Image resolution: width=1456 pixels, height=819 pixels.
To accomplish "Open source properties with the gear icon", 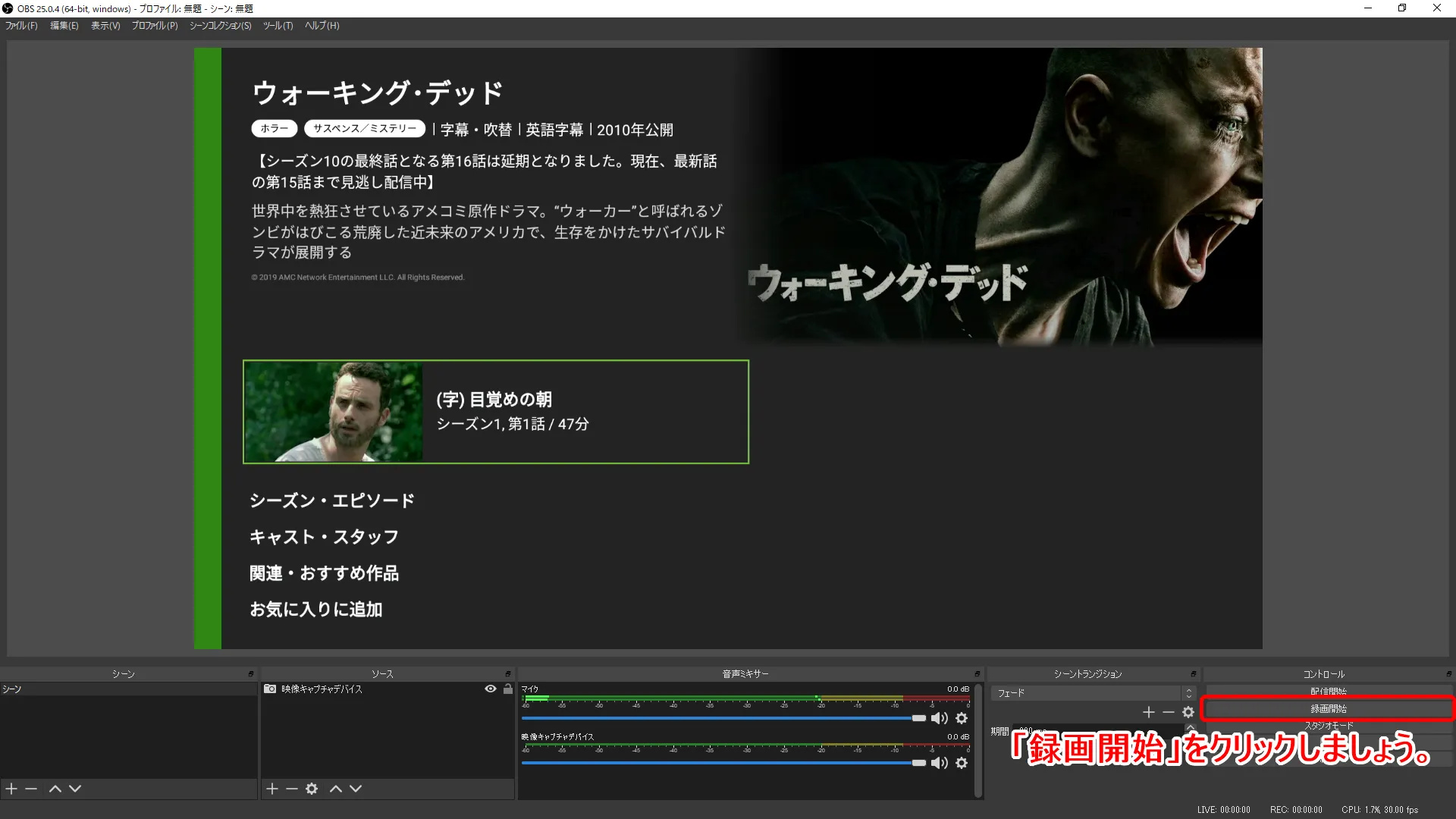I will [312, 789].
